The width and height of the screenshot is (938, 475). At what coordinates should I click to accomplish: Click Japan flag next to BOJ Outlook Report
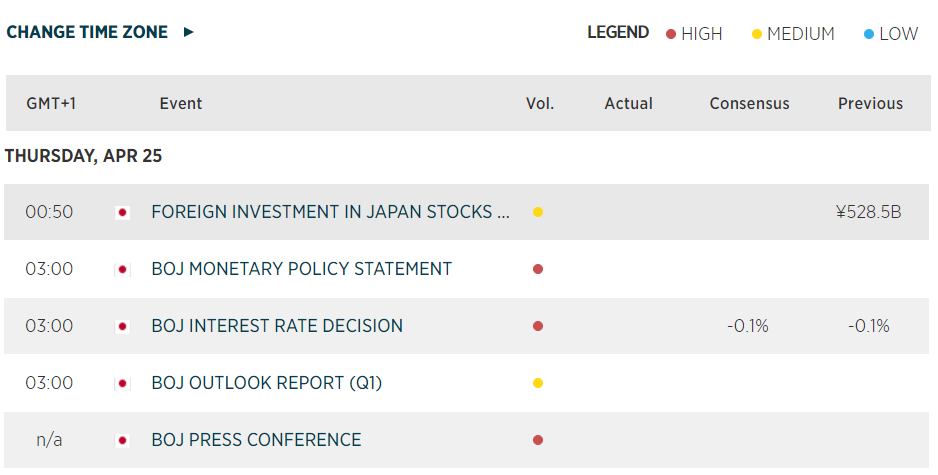(x=122, y=383)
